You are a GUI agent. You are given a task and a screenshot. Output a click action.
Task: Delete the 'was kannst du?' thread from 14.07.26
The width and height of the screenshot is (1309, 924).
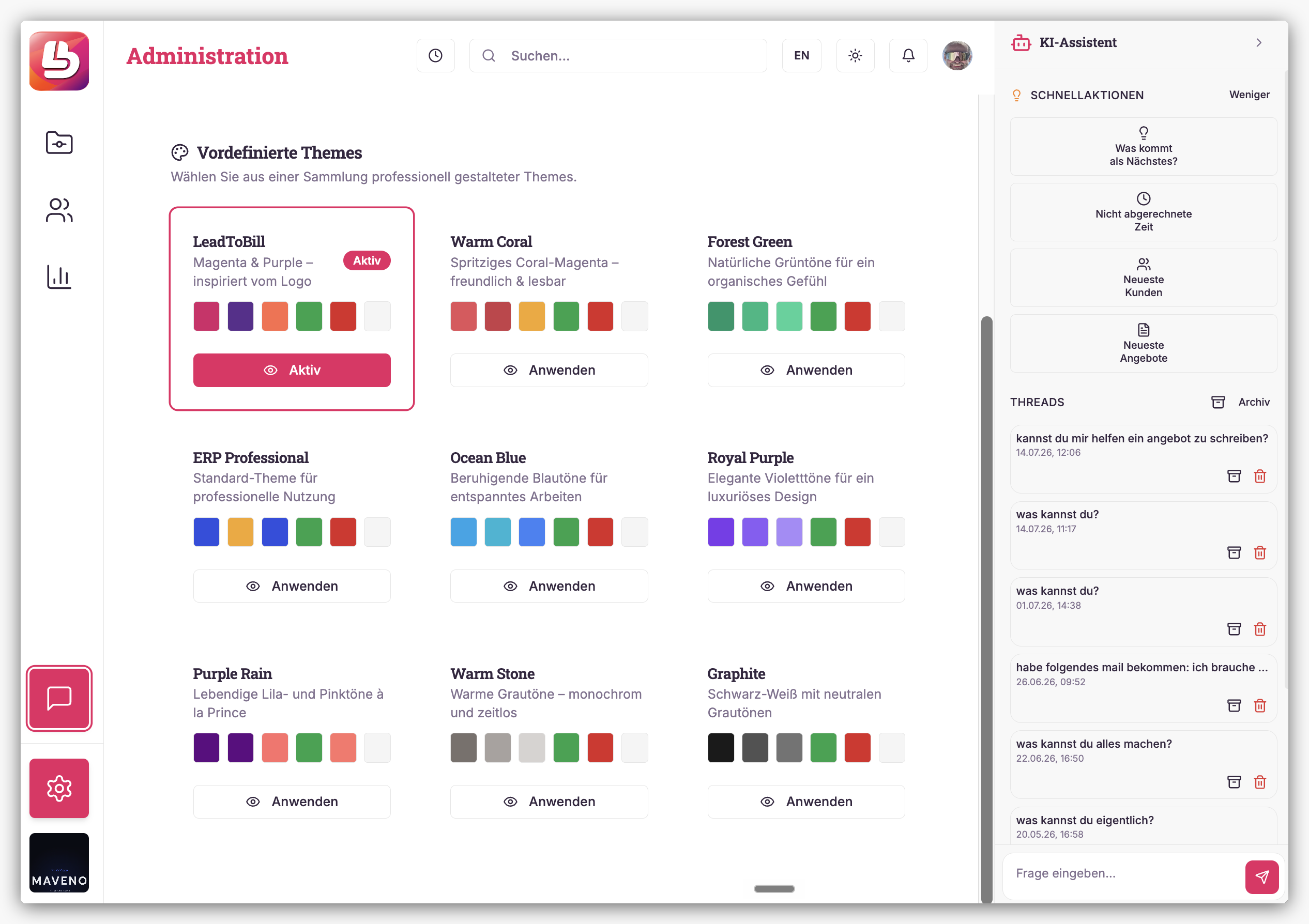tap(1260, 552)
